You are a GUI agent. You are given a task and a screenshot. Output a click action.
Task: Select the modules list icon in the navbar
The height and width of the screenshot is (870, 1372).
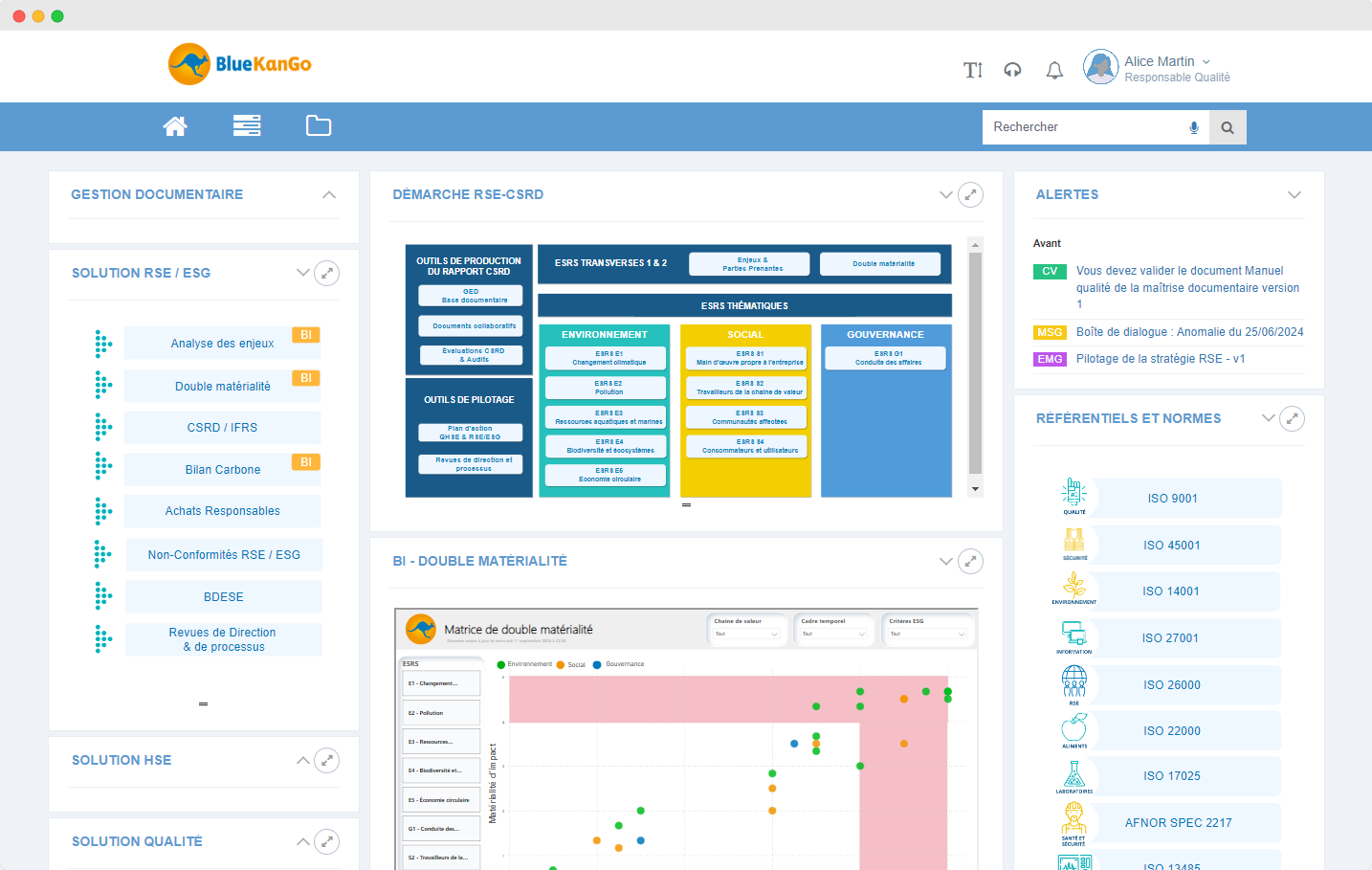pyautogui.click(x=247, y=125)
